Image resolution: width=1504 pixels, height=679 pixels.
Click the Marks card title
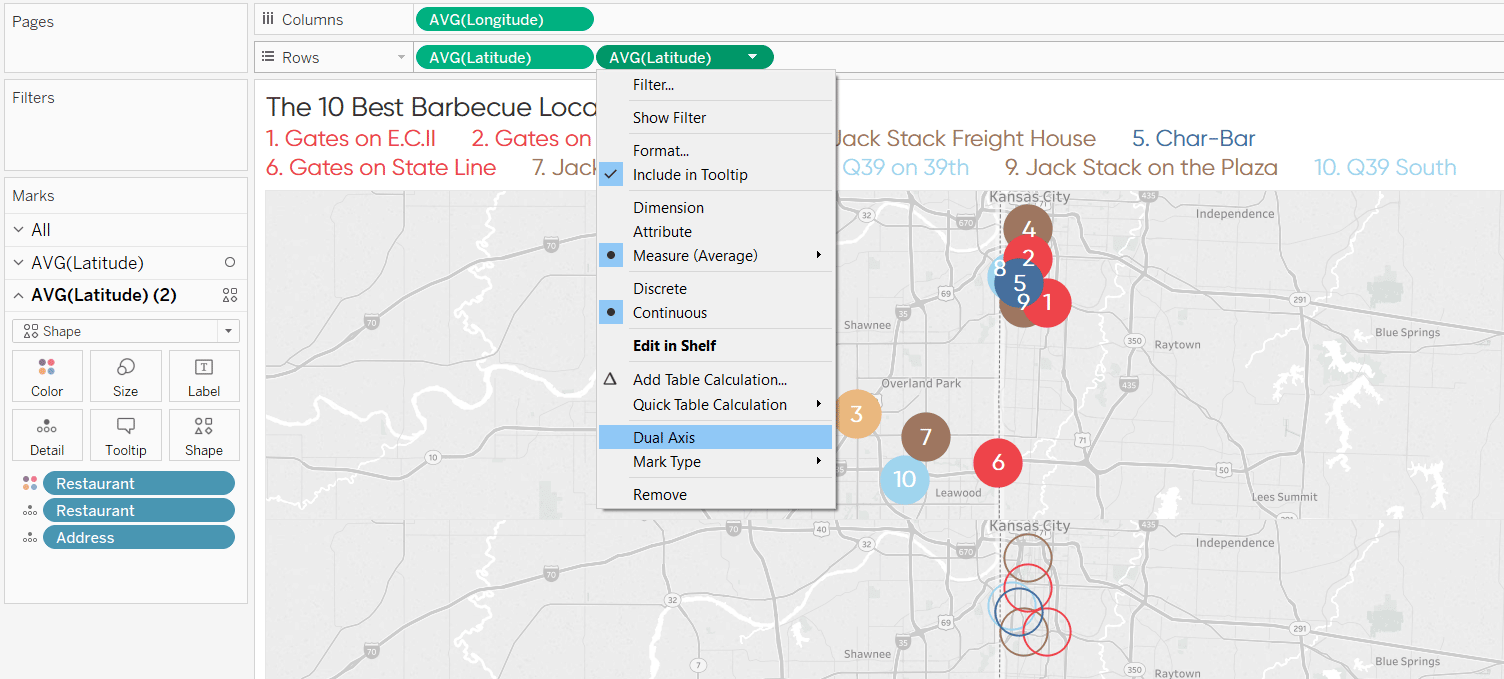(x=33, y=196)
